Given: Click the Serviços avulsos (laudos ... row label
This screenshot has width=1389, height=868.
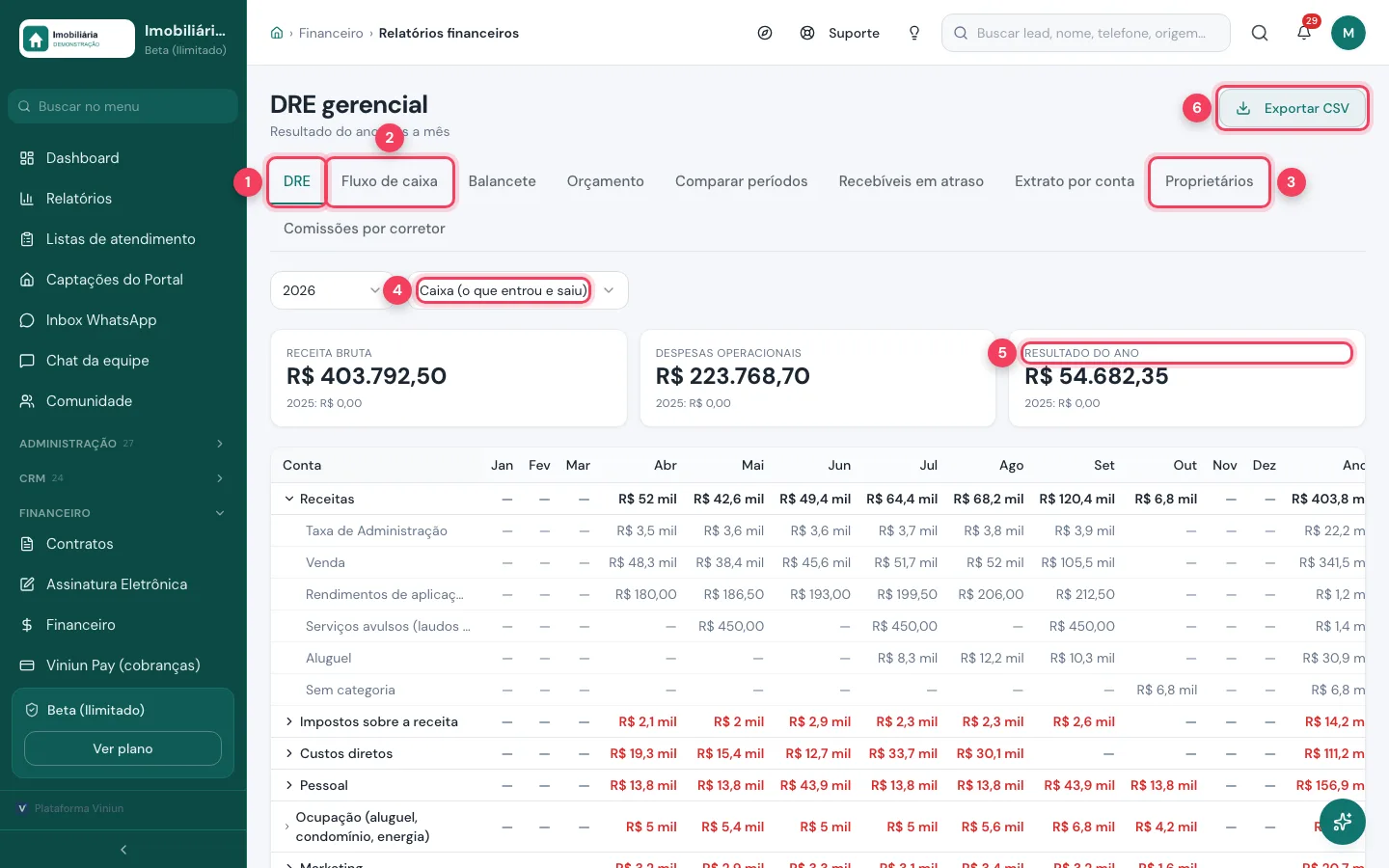Looking at the screenshot, I should coord(388,626).
